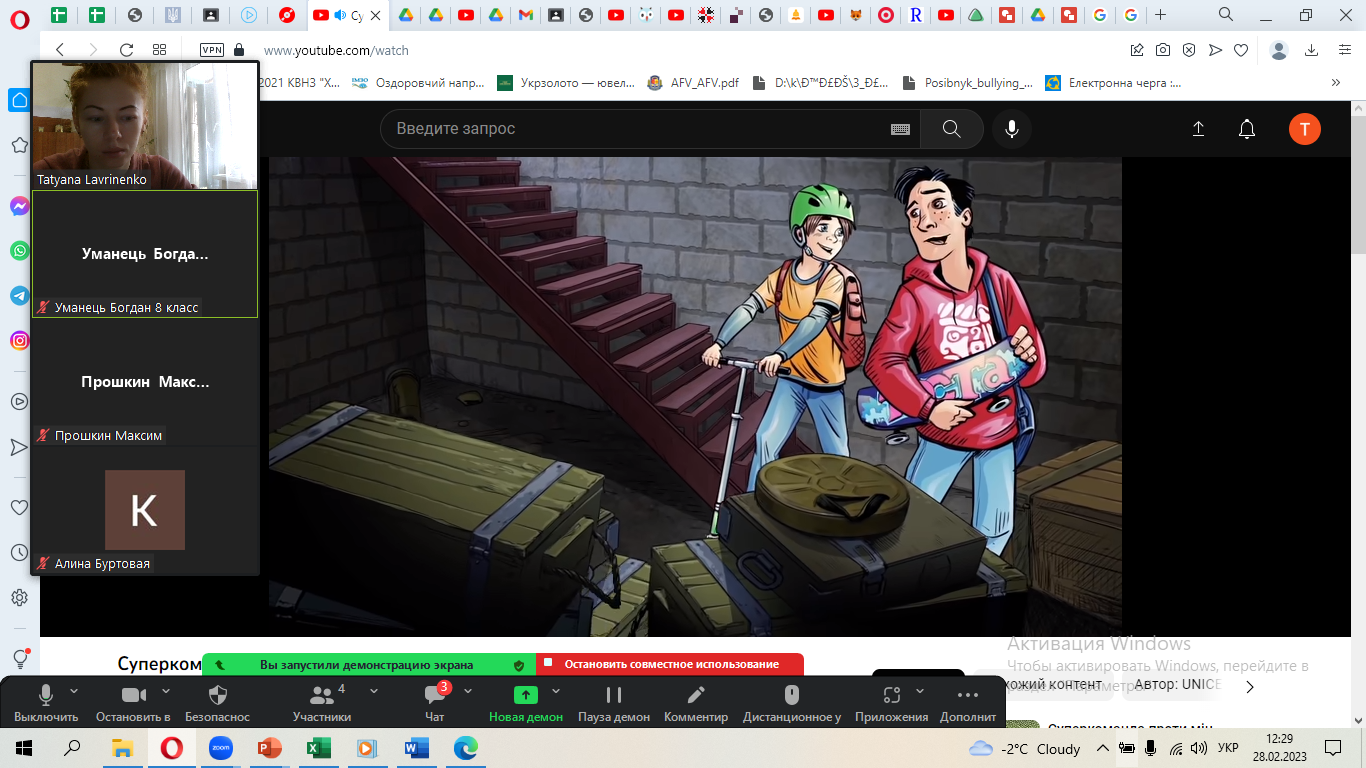This screenshot has height=768, width=1366.
Task: Open the orange T account avatar
Action: coord(1305,129)
